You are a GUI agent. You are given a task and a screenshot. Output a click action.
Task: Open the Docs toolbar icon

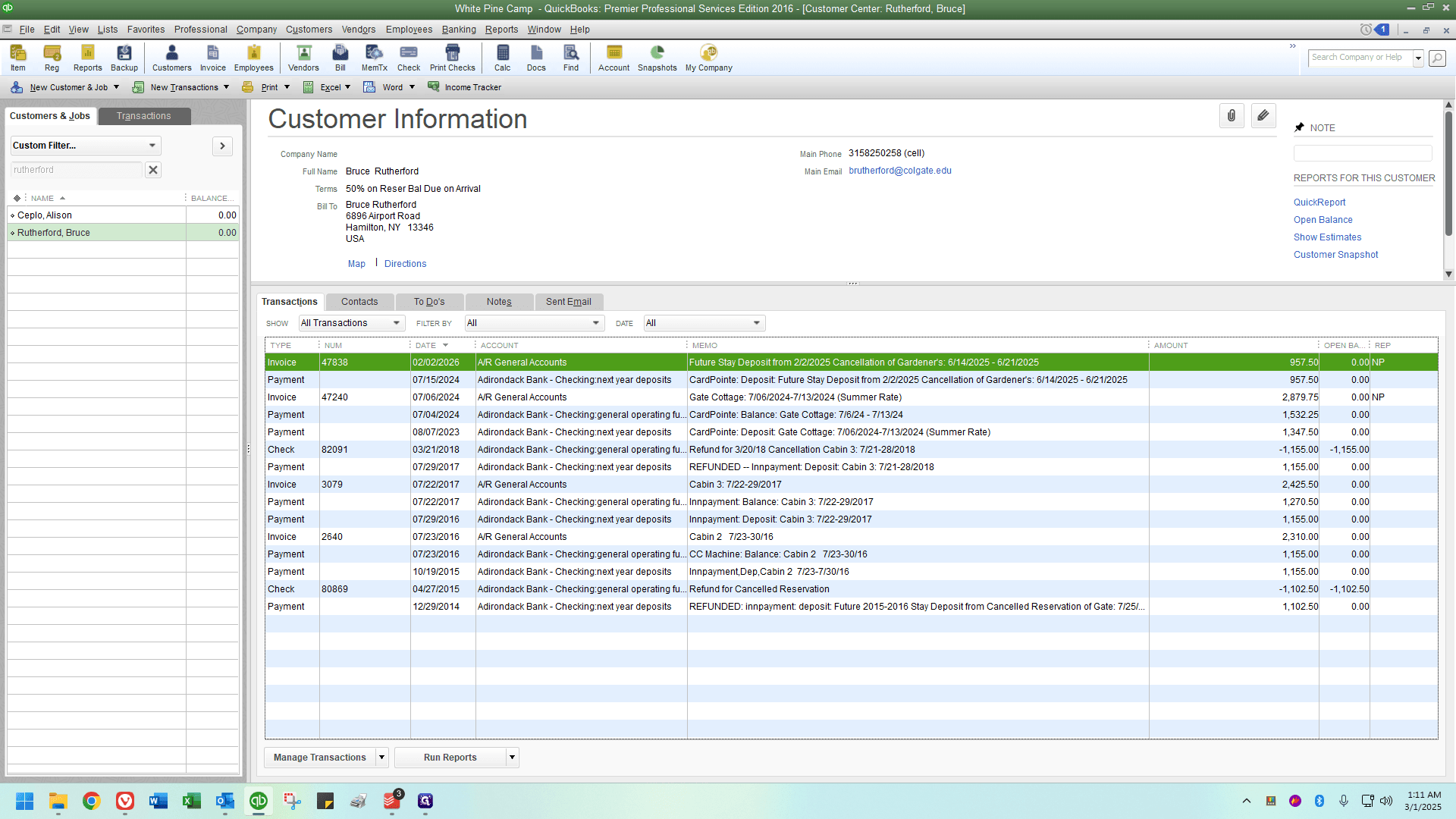[537, 58]
